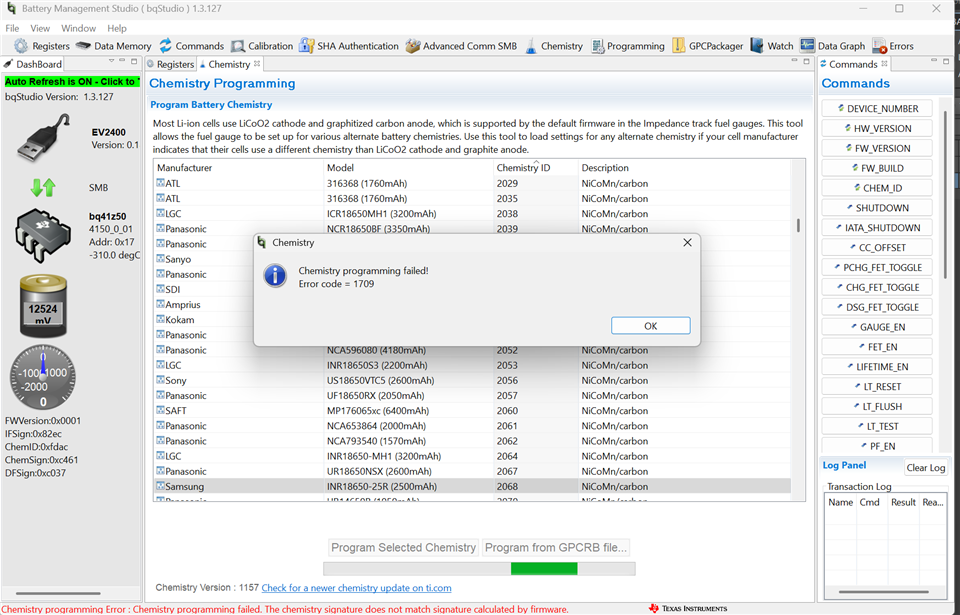Click the Chemistry flask toolbar icon
This screenshot has width=960, height=615.
tap(531, 46)
